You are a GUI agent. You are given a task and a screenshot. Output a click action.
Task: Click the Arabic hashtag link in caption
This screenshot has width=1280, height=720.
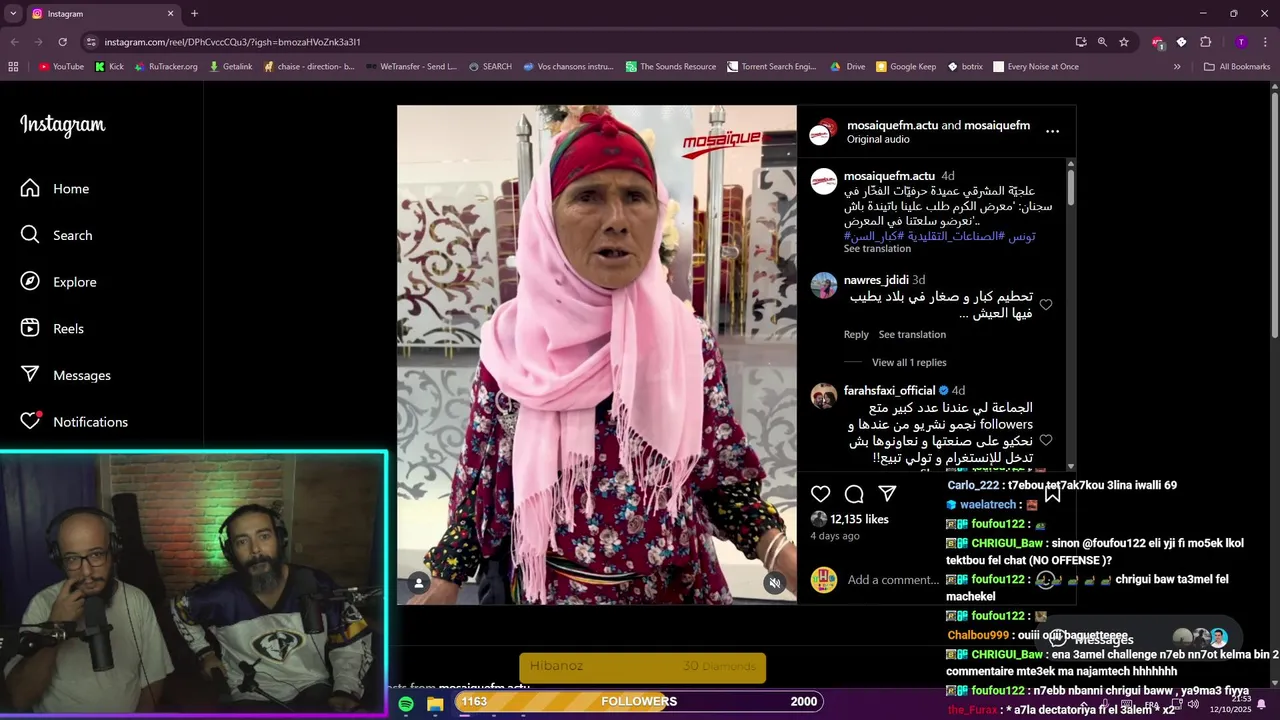click(939, 236)
